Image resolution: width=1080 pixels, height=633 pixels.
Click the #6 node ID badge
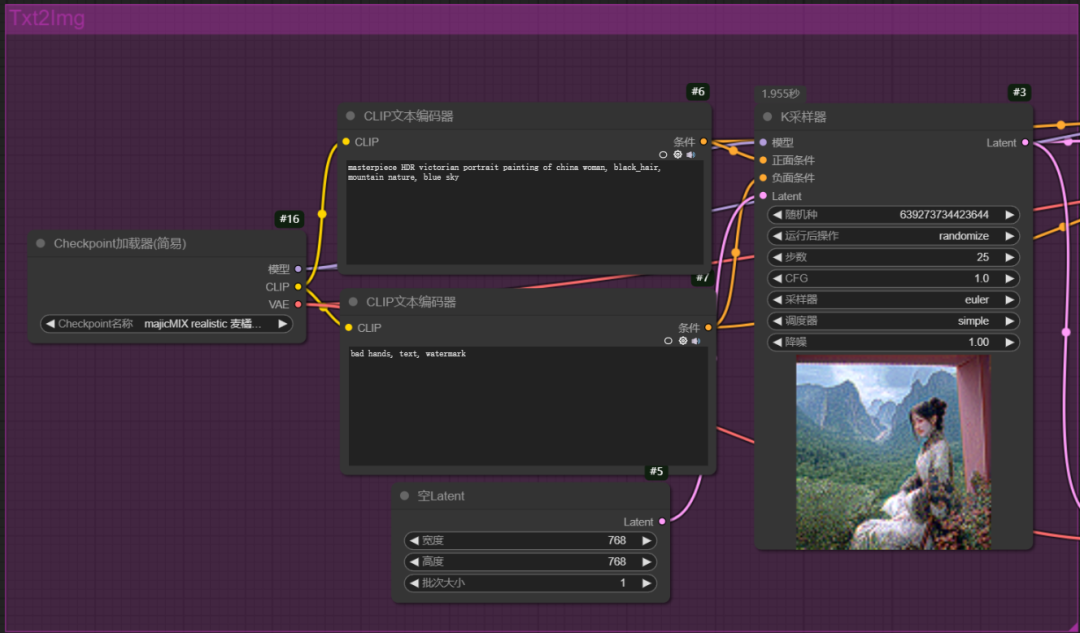[698, 92]
